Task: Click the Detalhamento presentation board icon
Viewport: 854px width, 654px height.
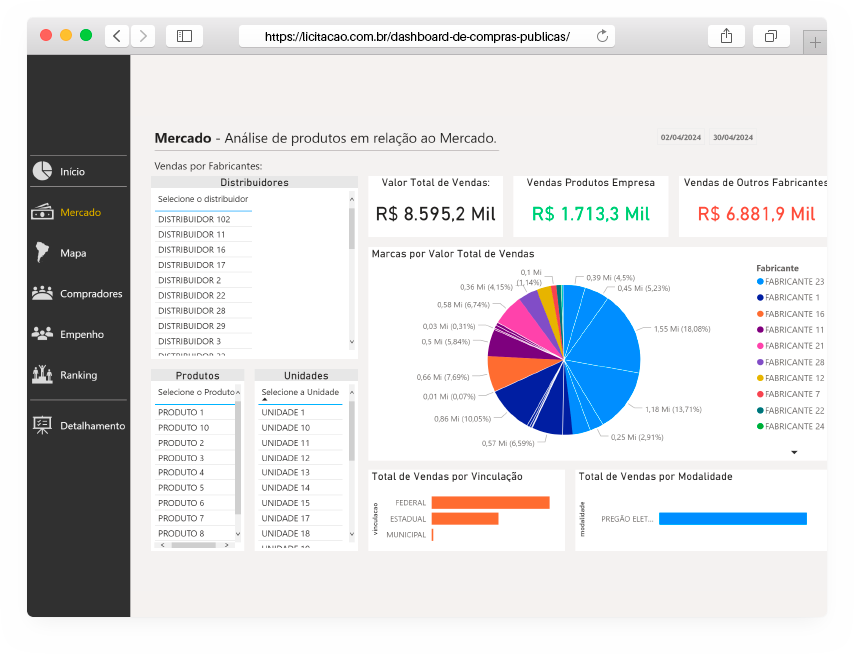Action: point(42,425)
